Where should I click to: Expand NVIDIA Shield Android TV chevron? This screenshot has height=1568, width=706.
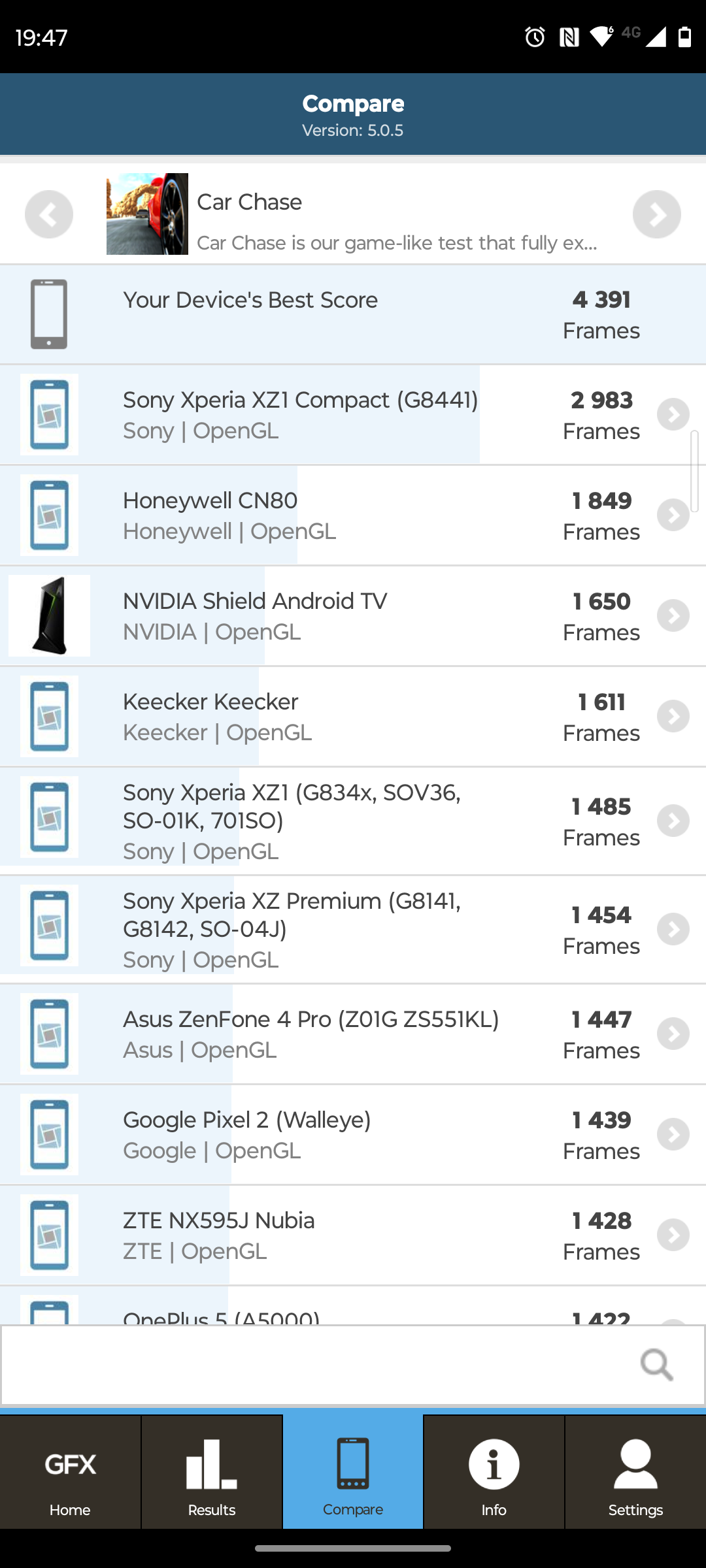[x=673, y=616]
